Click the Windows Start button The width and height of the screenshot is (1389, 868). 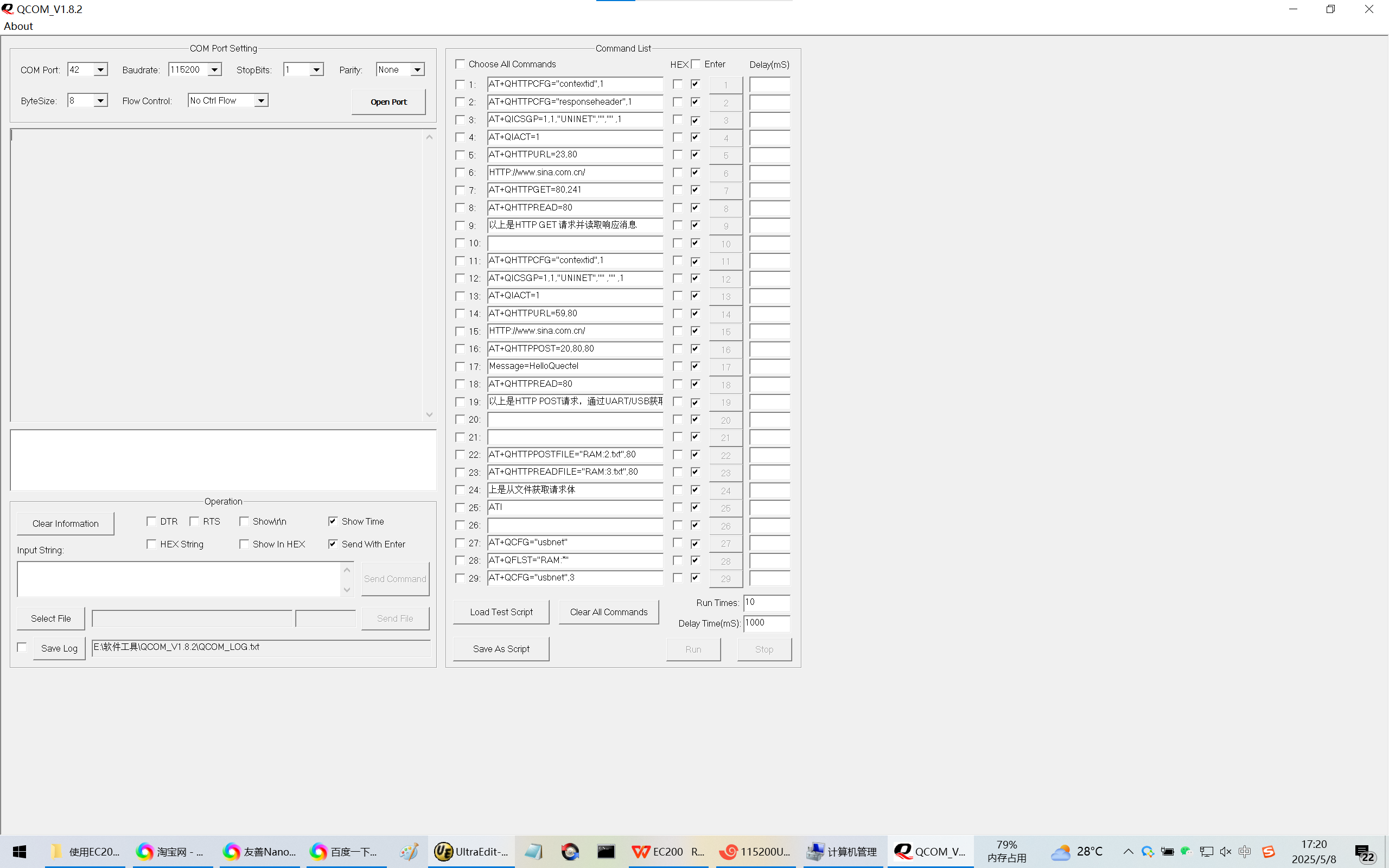pos(20,851)
